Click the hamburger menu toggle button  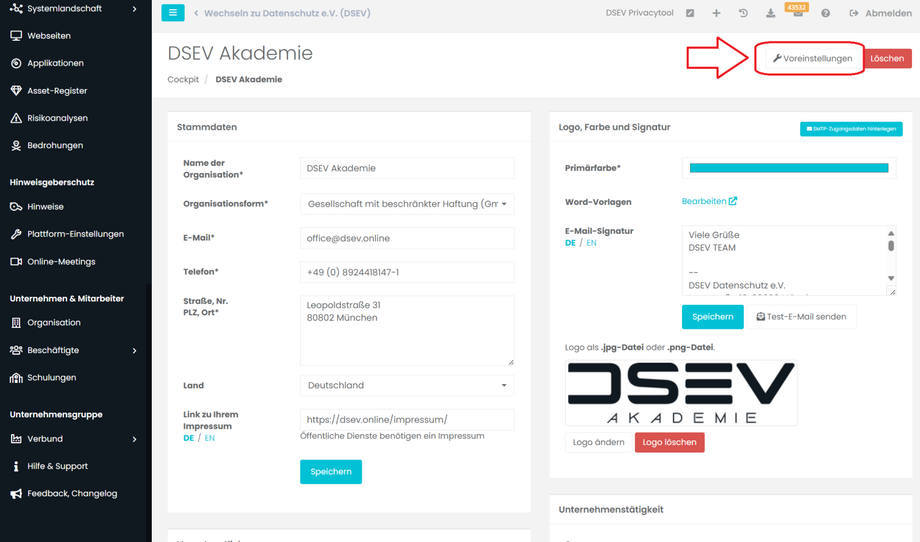(x=173, y=13)
